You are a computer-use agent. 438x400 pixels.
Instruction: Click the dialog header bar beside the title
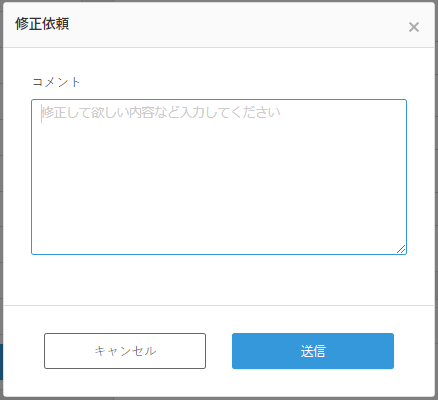click(x=233, y=25)
